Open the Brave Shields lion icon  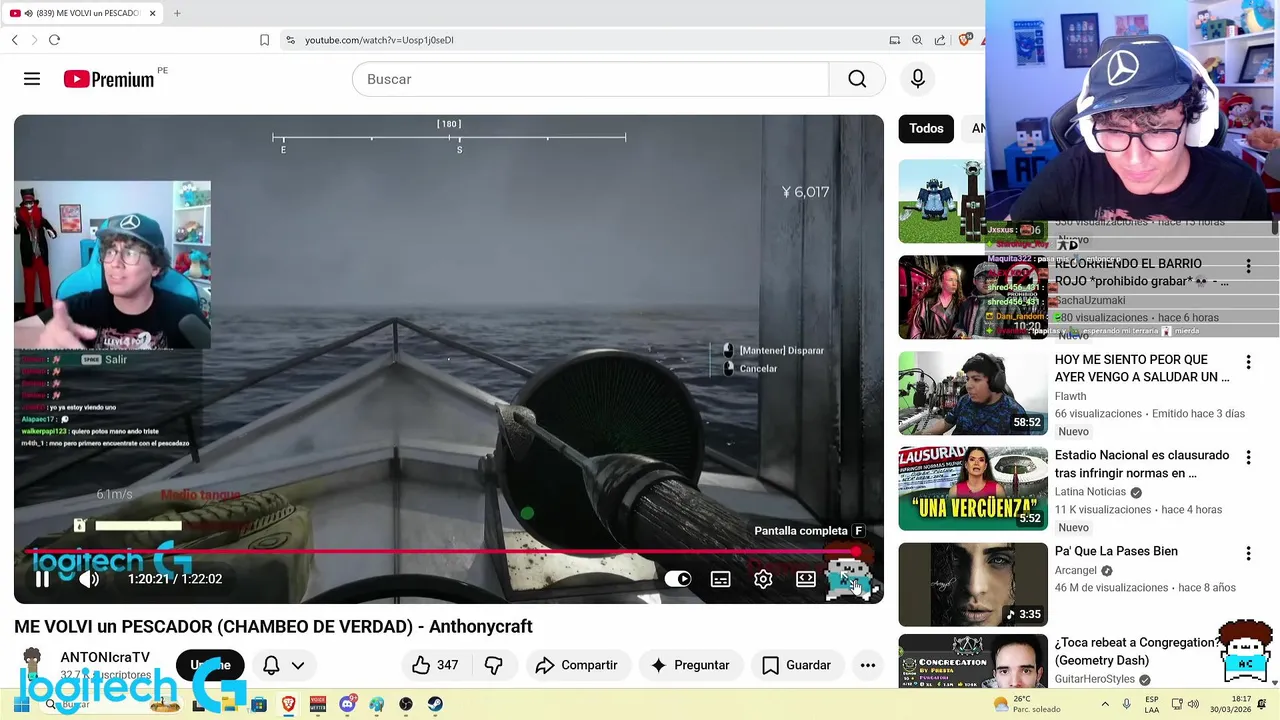click(964, 40)
